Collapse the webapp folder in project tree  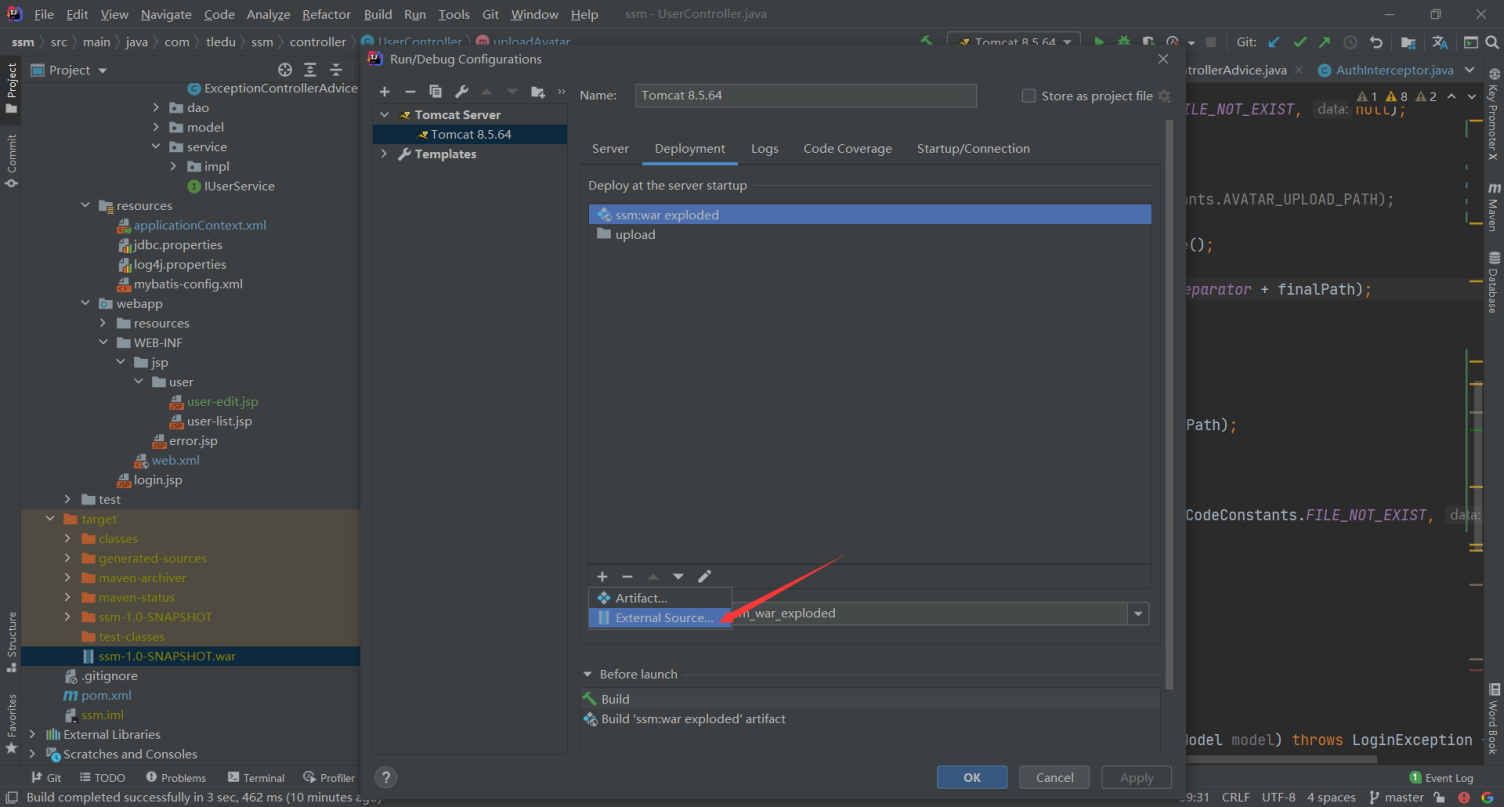[87, 304]
